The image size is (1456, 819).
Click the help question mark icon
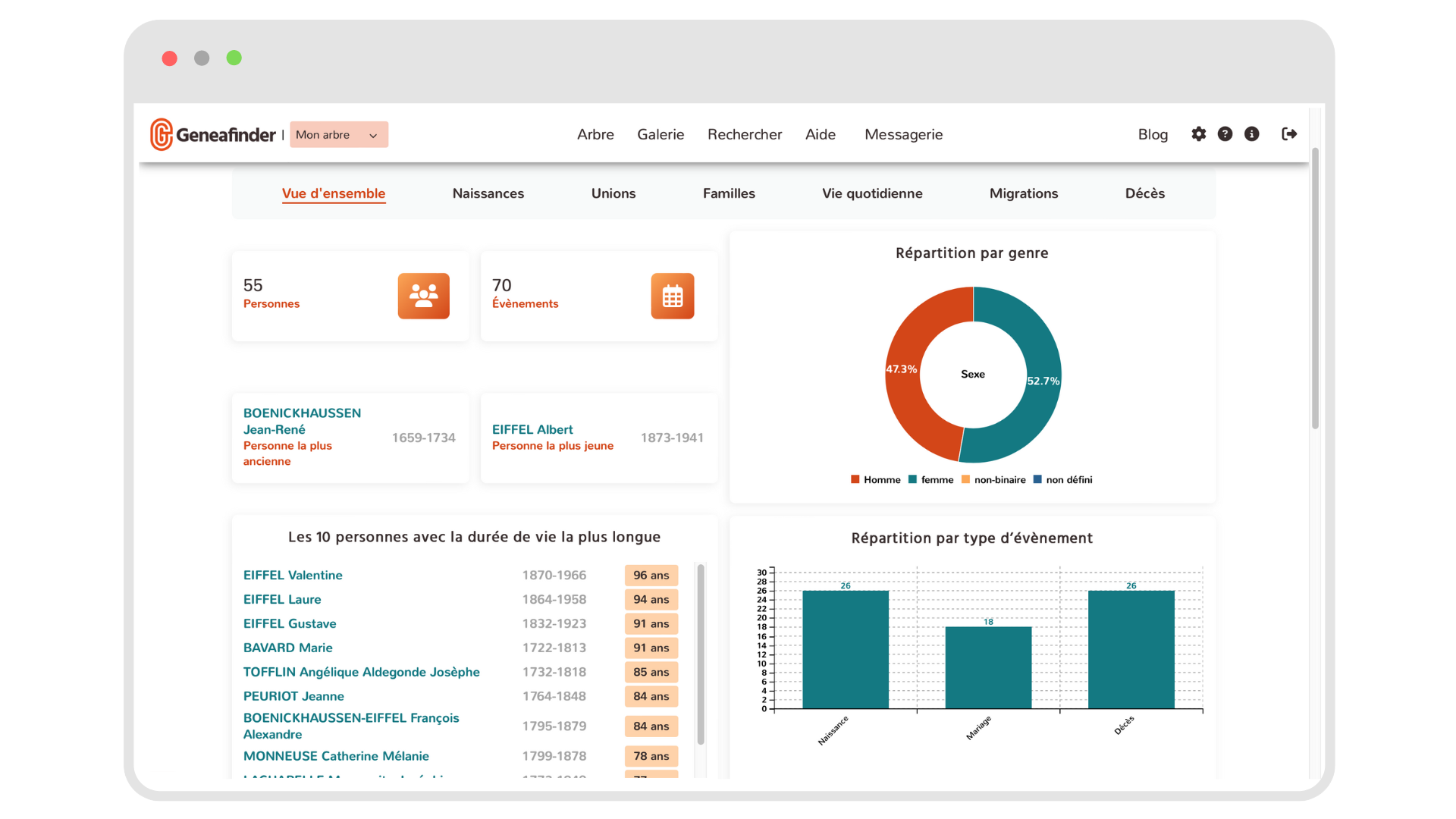[x=1225, y=134]
